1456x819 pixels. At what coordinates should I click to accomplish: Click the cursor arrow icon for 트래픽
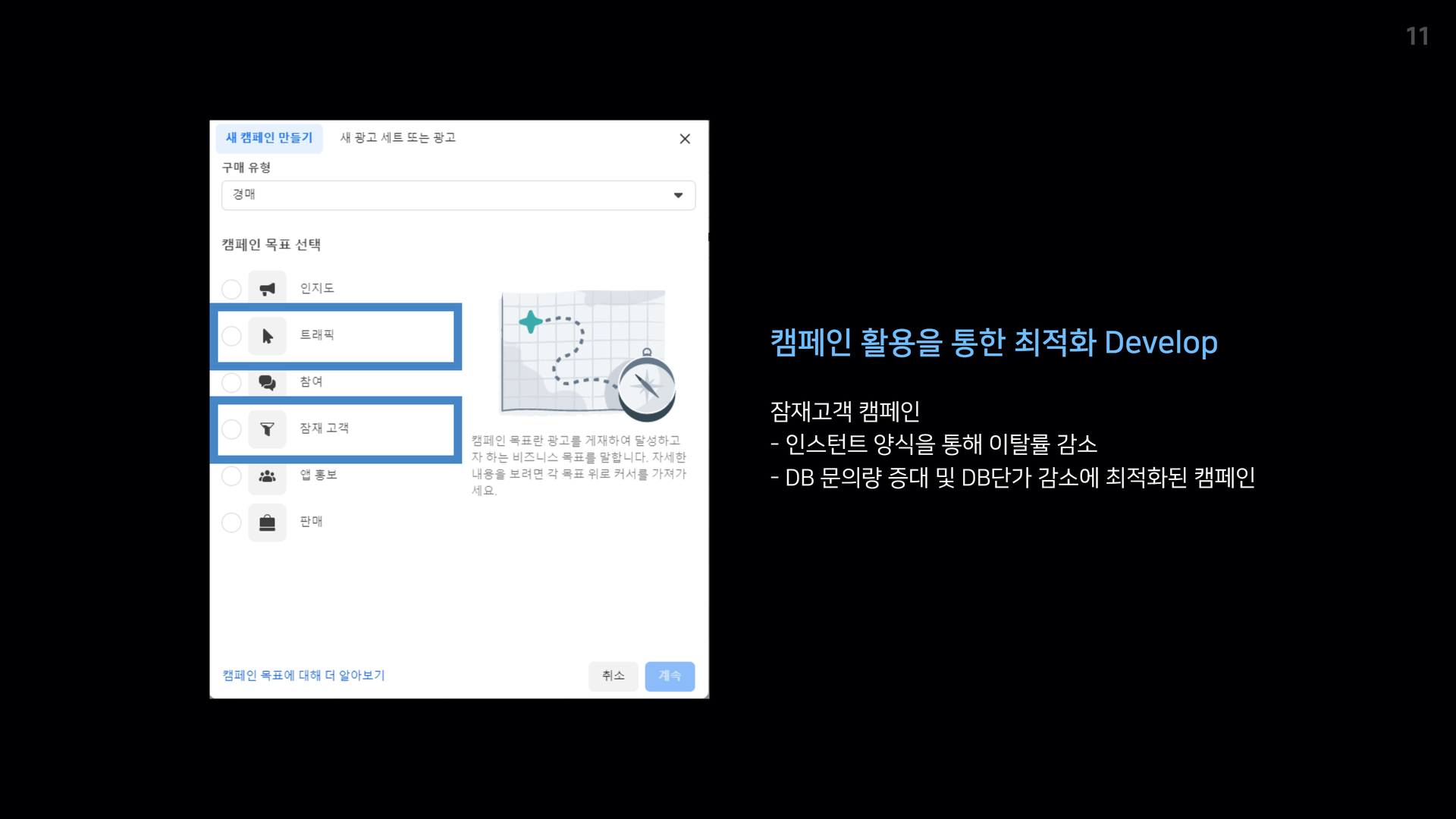click(267, 336)
